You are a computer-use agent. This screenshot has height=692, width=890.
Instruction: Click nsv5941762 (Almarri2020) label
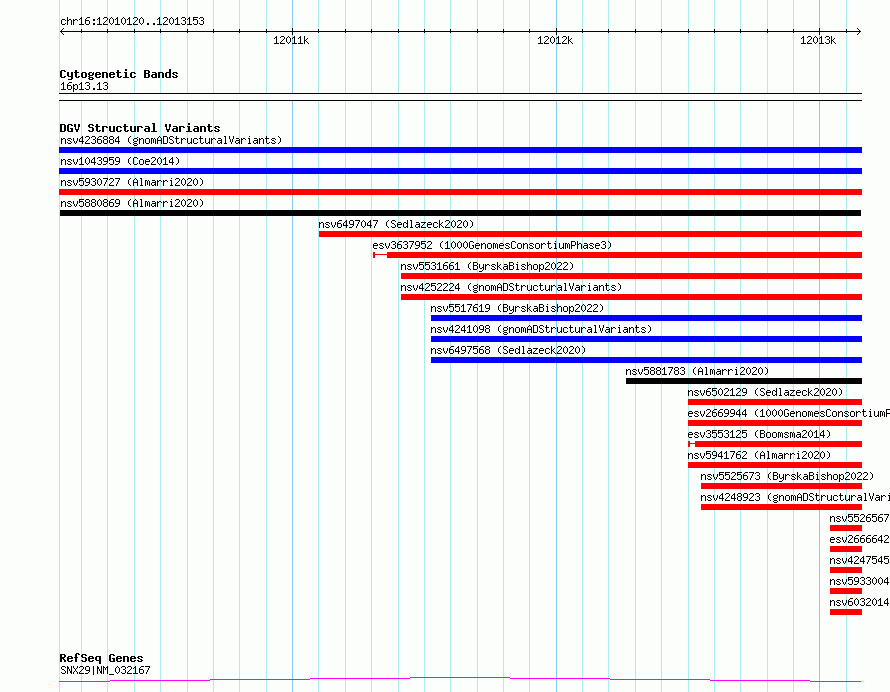click(759, 455)
